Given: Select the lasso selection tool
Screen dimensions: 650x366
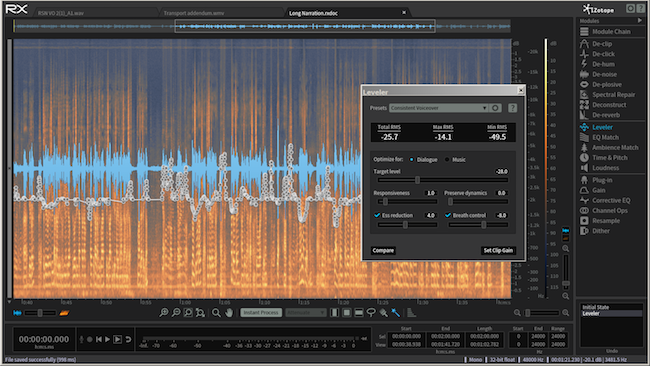Looking at the screenshot, I should click(371, 313).
